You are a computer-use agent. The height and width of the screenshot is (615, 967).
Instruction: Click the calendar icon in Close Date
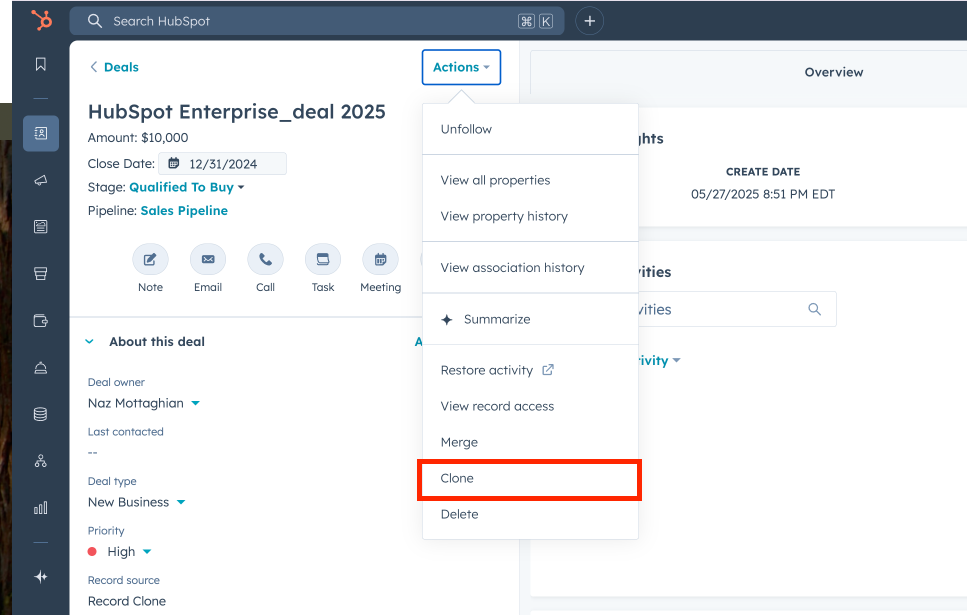(x=174, y=163)
